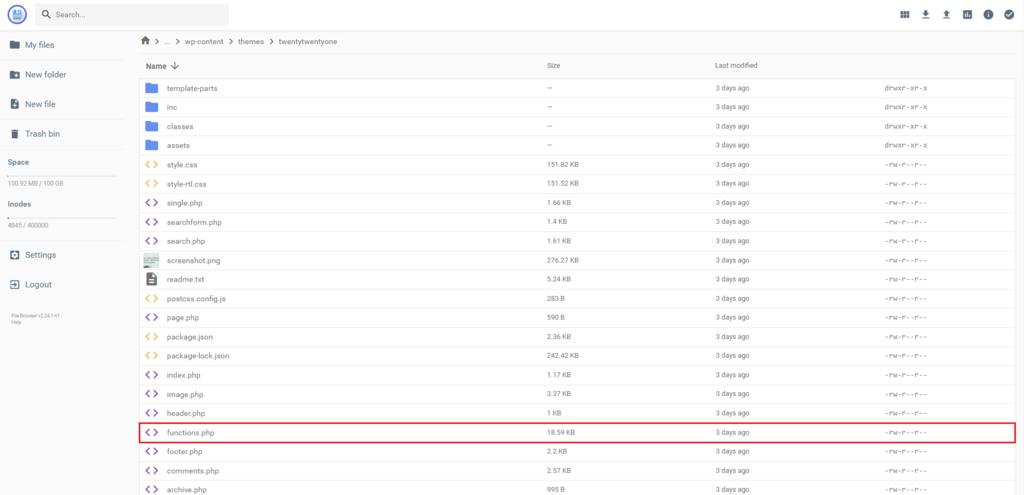Click Logout in the sidebar
1024x495 pixels.
(x=39, y=285)
